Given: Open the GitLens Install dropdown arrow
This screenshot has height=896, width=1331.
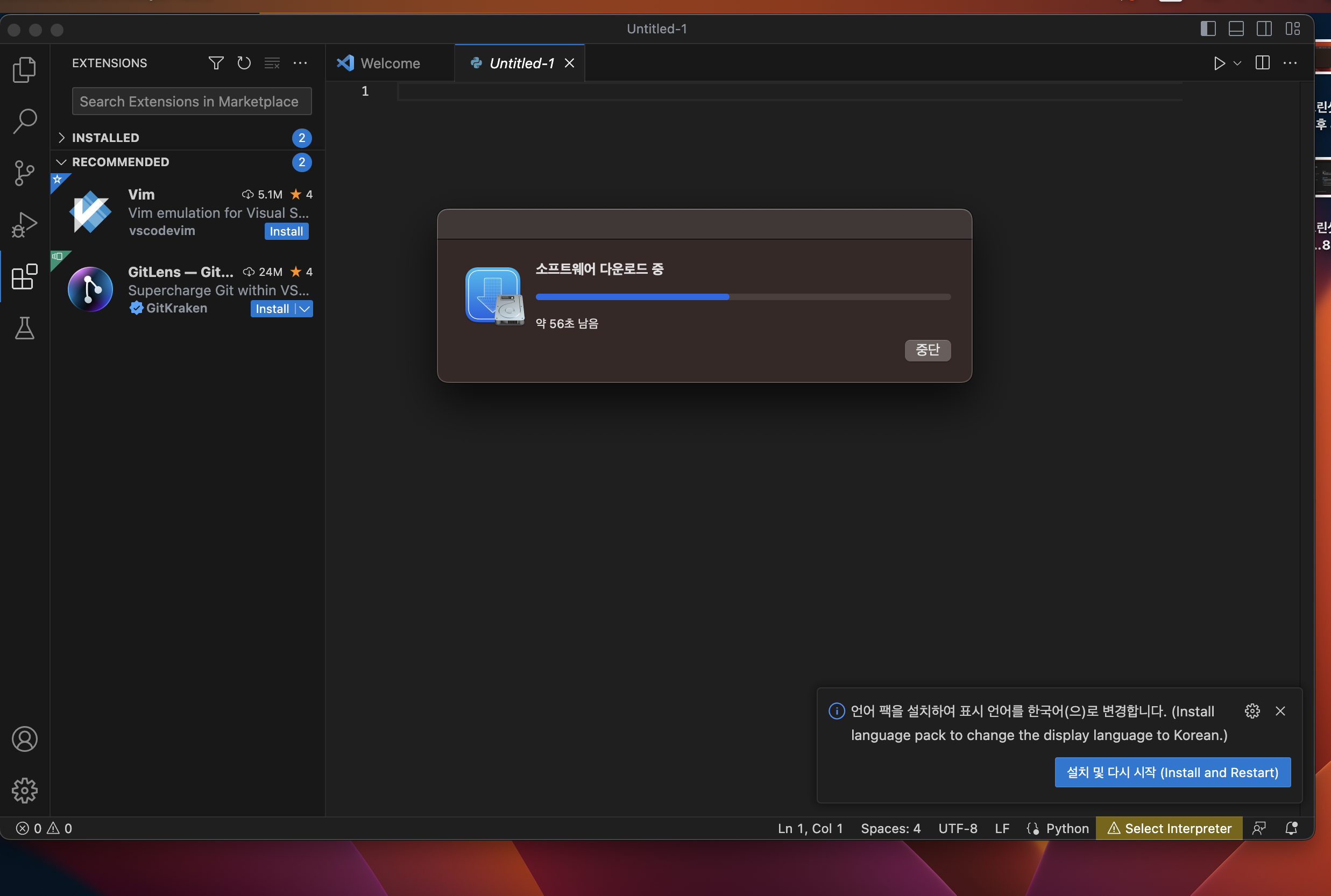Looking at the screenshot, I should tap(305, 309).
